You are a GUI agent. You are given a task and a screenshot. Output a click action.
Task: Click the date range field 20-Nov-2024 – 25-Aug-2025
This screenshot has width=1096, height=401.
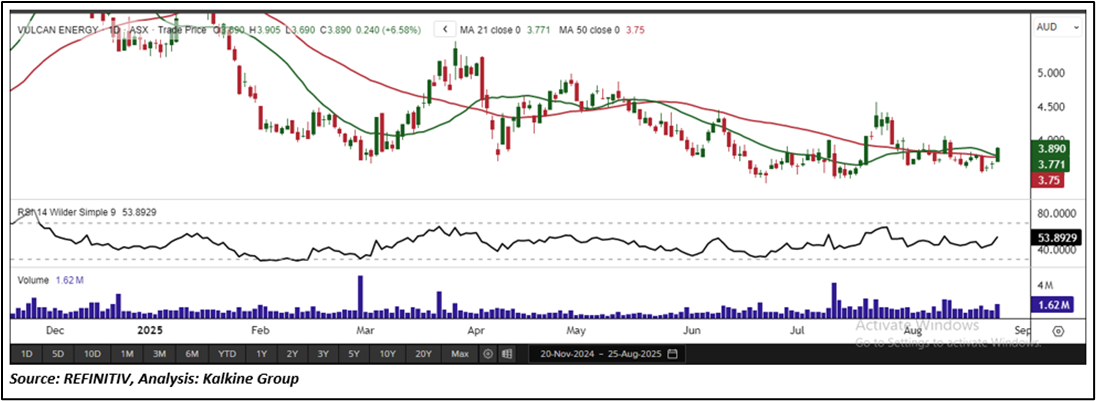607,353
